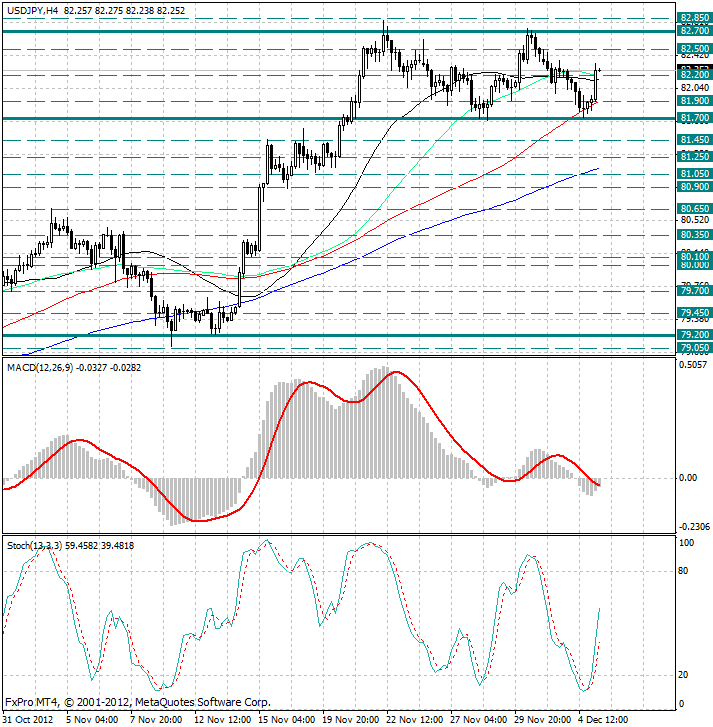This screenshot has height=727, width=713.
Task: Select the 82.850 price level label
Action: [694, 18]
